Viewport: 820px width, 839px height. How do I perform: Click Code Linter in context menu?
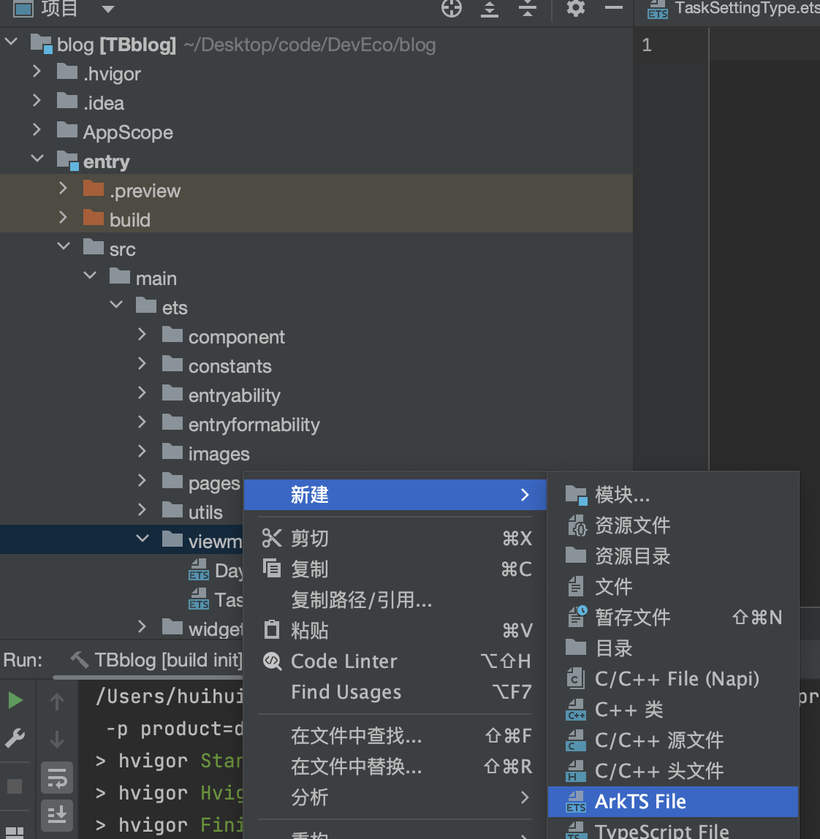343,661
